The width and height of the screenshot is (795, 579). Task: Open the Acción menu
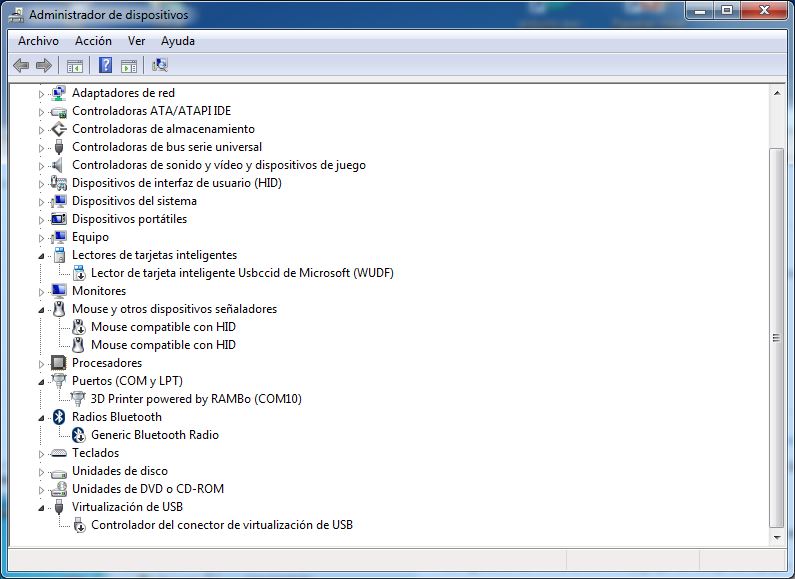pos(93,41)
